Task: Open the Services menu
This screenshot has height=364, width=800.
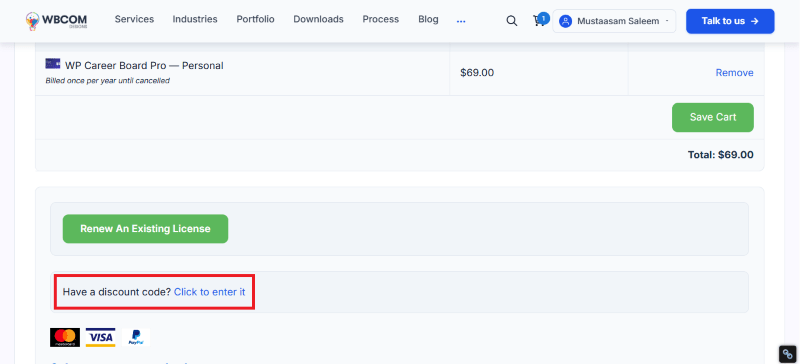Action: point(134,19)
